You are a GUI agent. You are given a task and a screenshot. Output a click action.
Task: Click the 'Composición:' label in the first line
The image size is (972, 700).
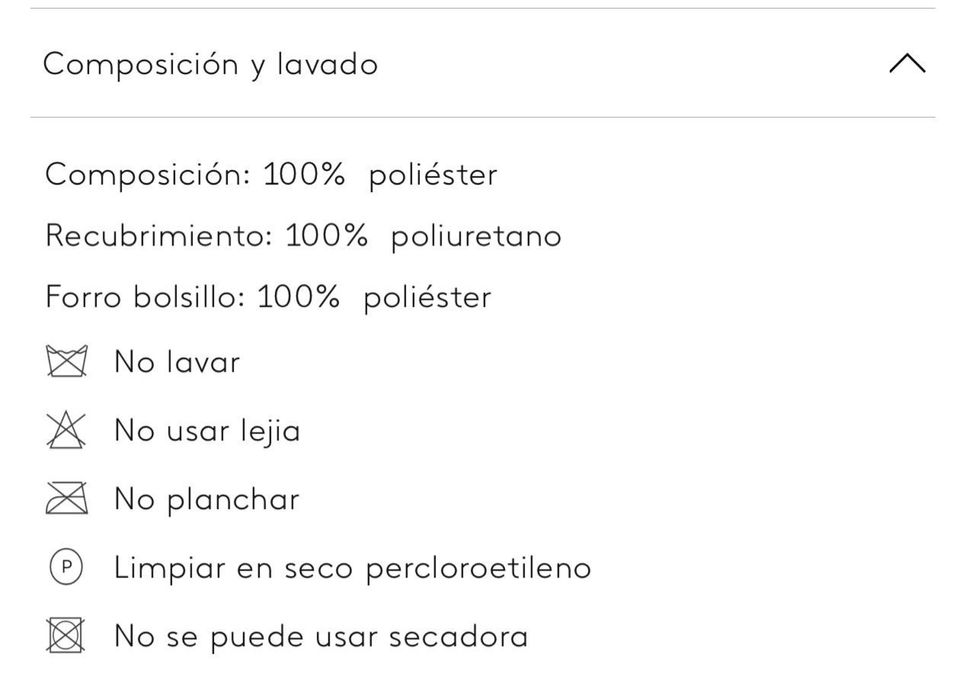tap(148, 175)
